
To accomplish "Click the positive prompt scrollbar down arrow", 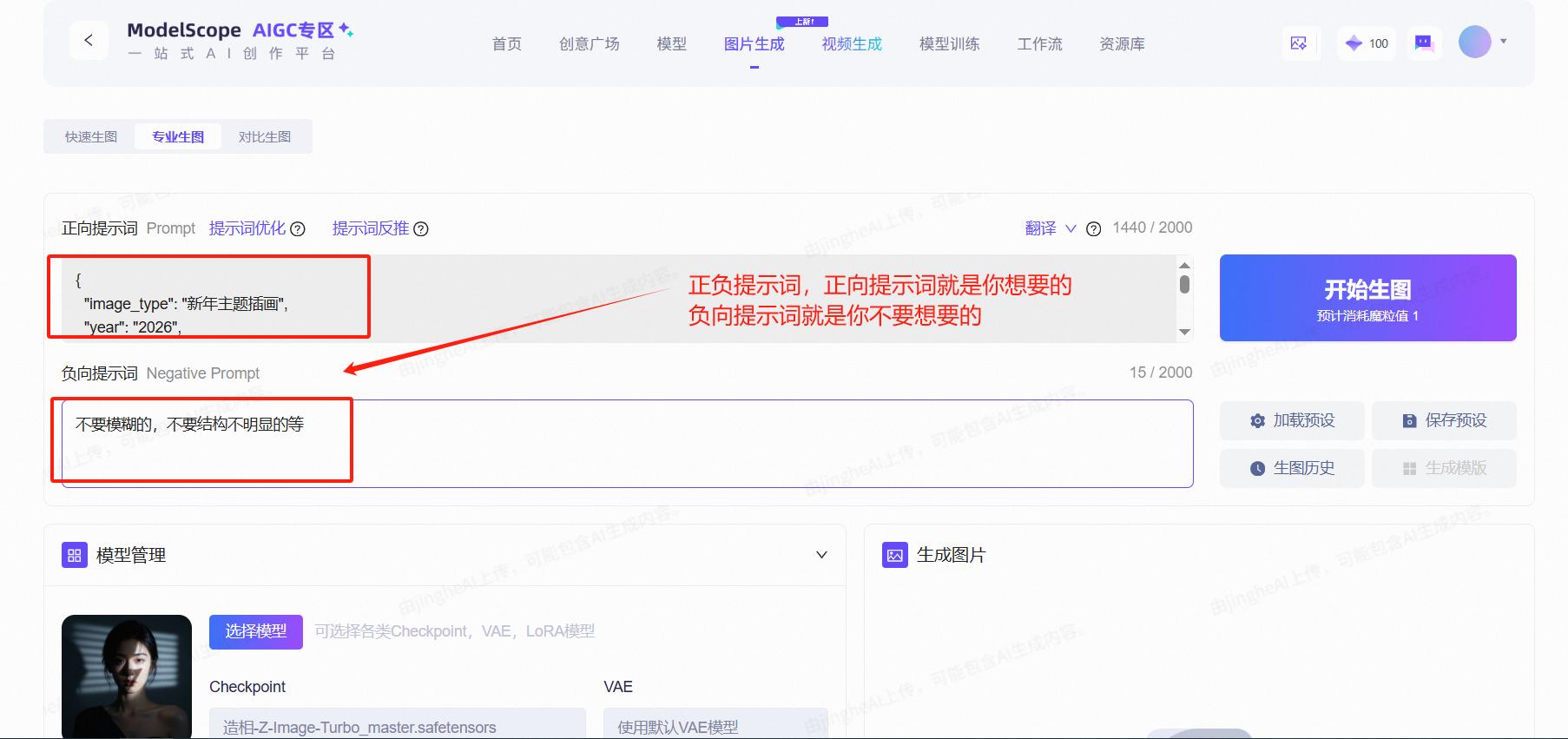I will click(x=1184, y=333).
